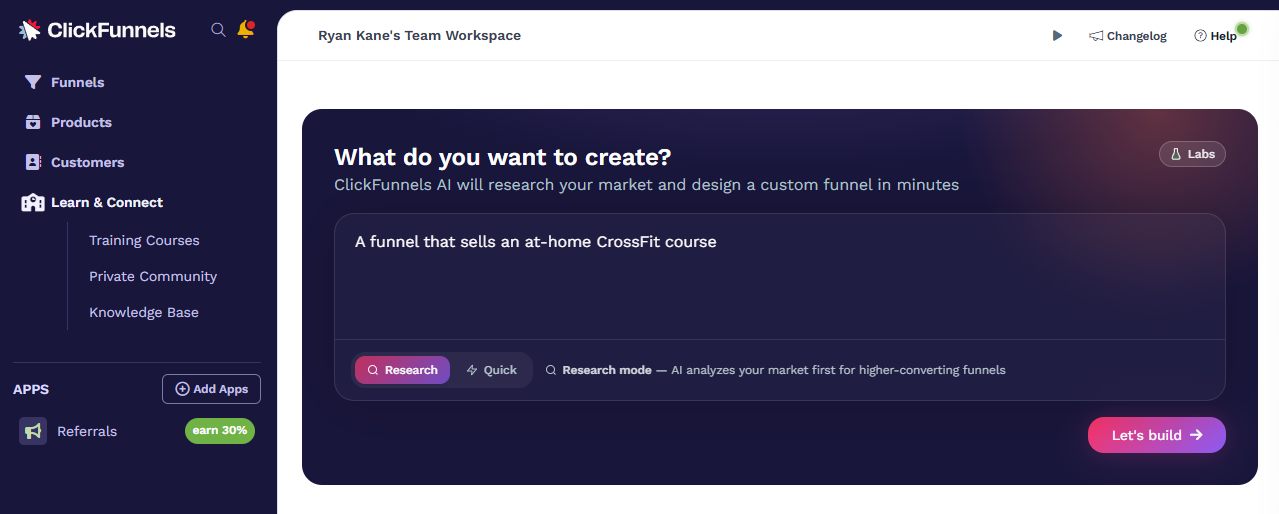Image resolution: width=1279 pixels, height=514 pixels.
Task: Open the Customers menu
Action: (x=88, y=162)
